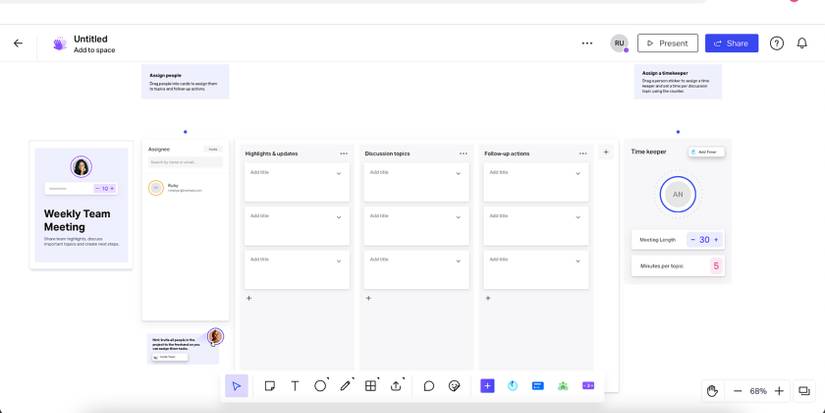
Task: Open Follow-up actions column options menu
Action: coord(583,154)
